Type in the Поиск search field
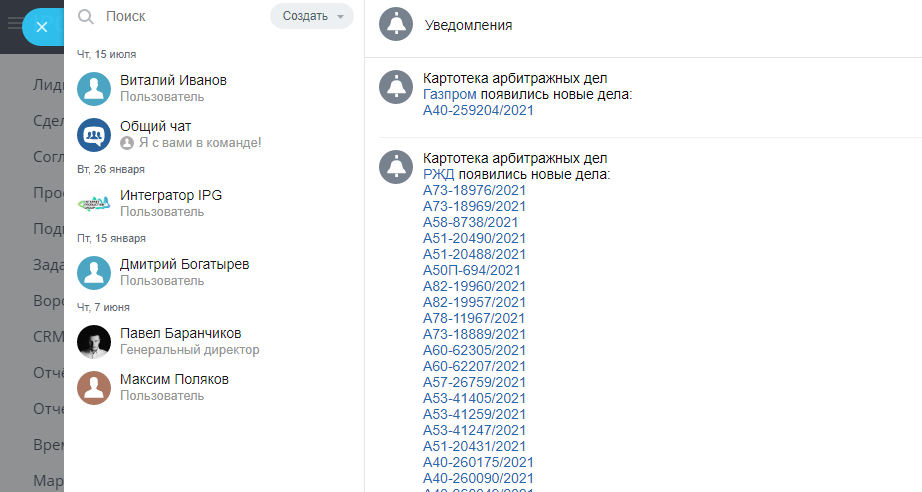The height and width of the screenshot is (492, 922). [x=180, y=16]
